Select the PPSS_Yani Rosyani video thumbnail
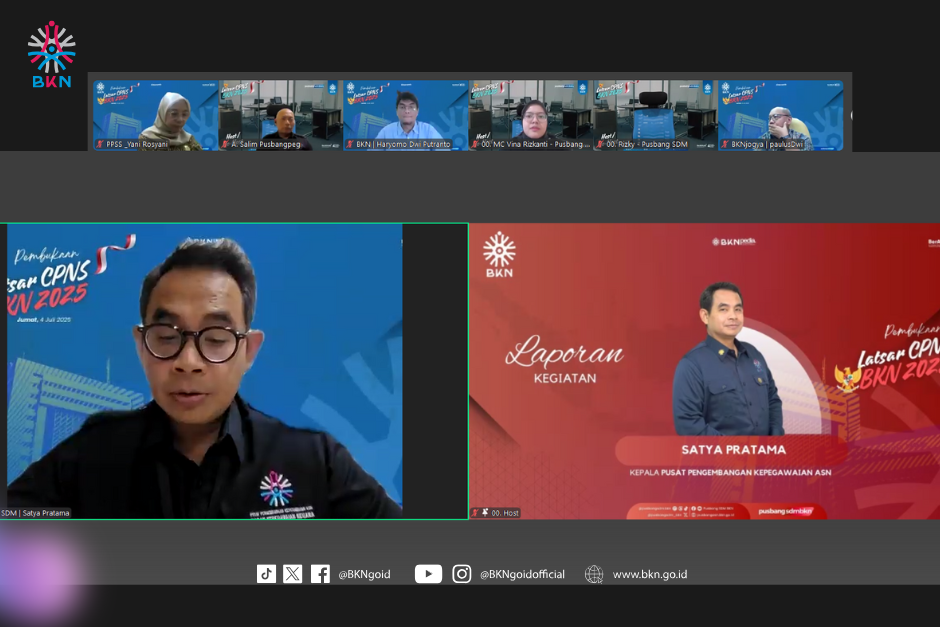 (155, 115)
